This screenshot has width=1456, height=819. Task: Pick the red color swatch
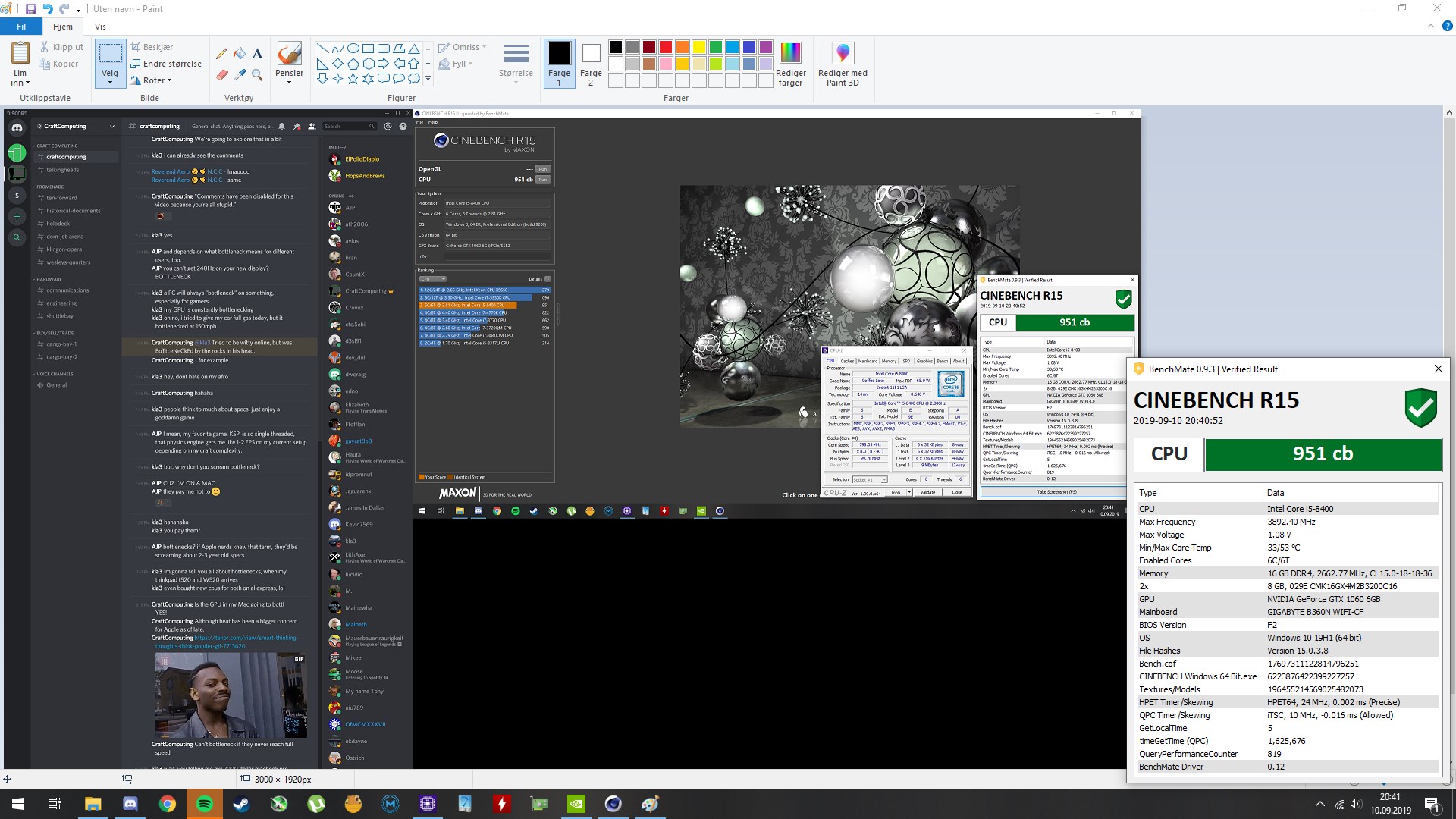coord(665,47)
